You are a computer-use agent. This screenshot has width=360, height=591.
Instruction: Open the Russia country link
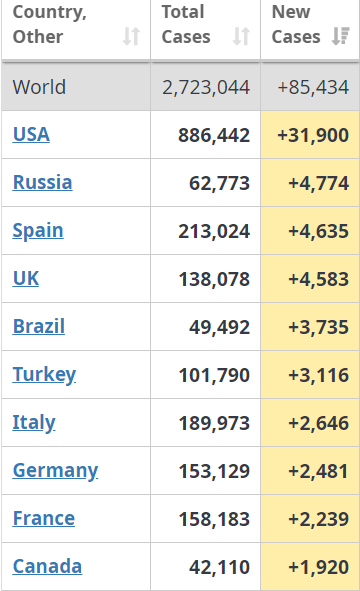pyautogui.click(x=43, y=182)
